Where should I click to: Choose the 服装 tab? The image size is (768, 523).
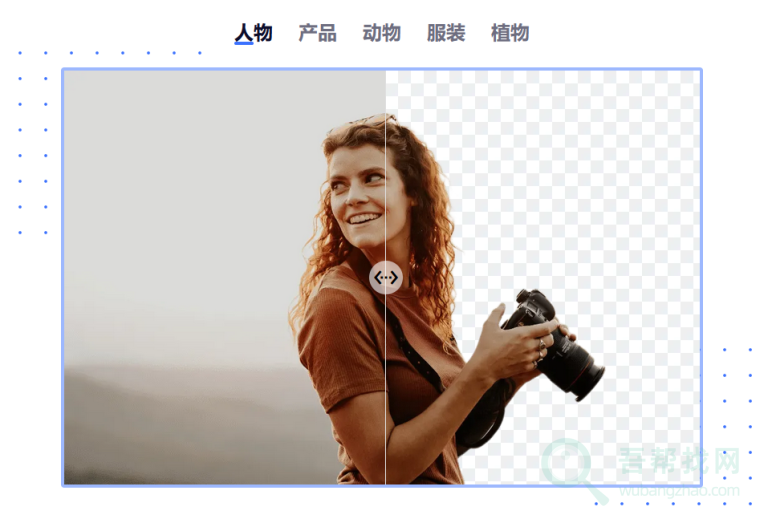coord(446,33)
